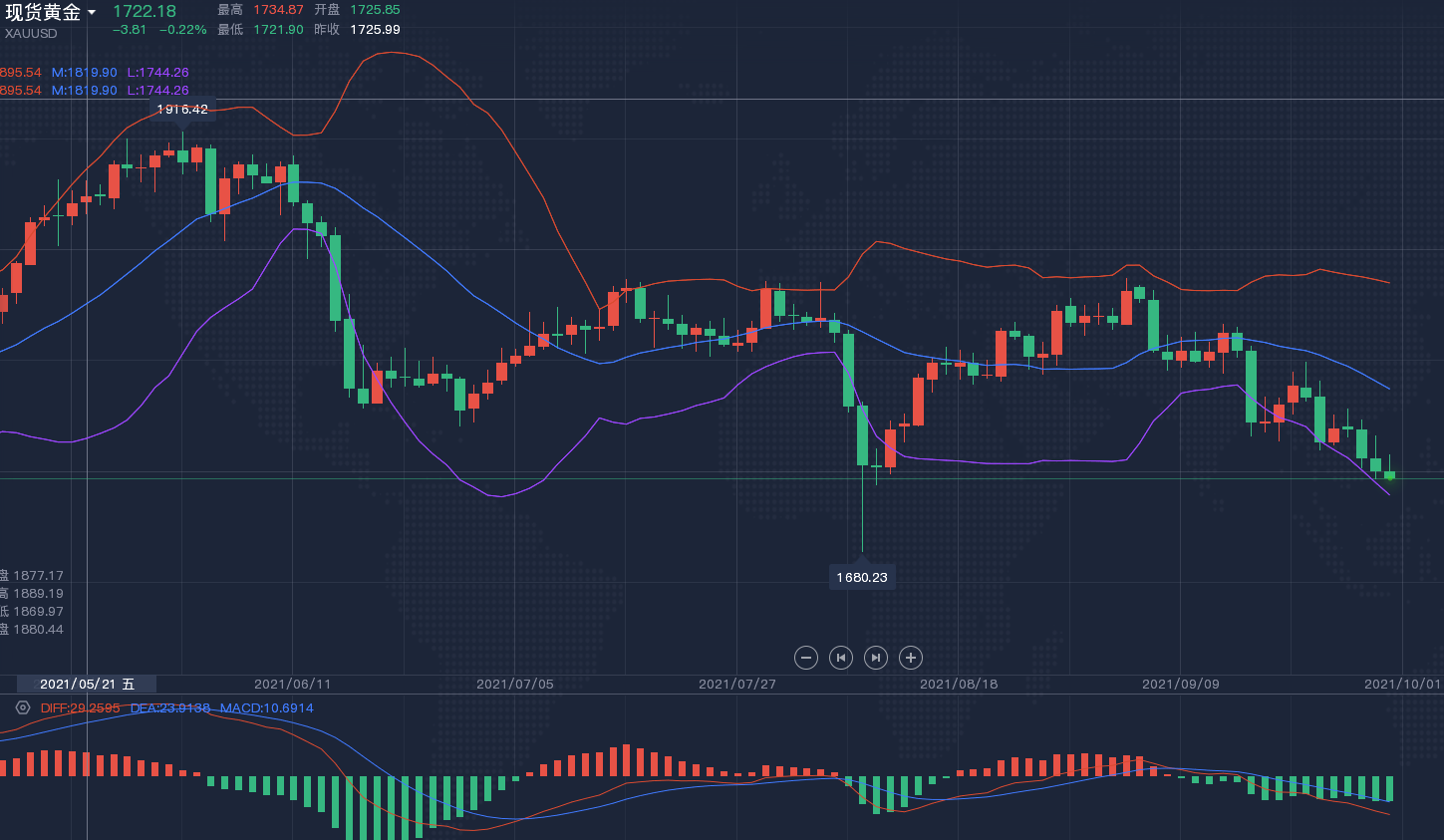Image resolution: width=1444 pixels, height=840 pixels.
Task: Click the 最高 1734.87 high value
Action: 278,10
